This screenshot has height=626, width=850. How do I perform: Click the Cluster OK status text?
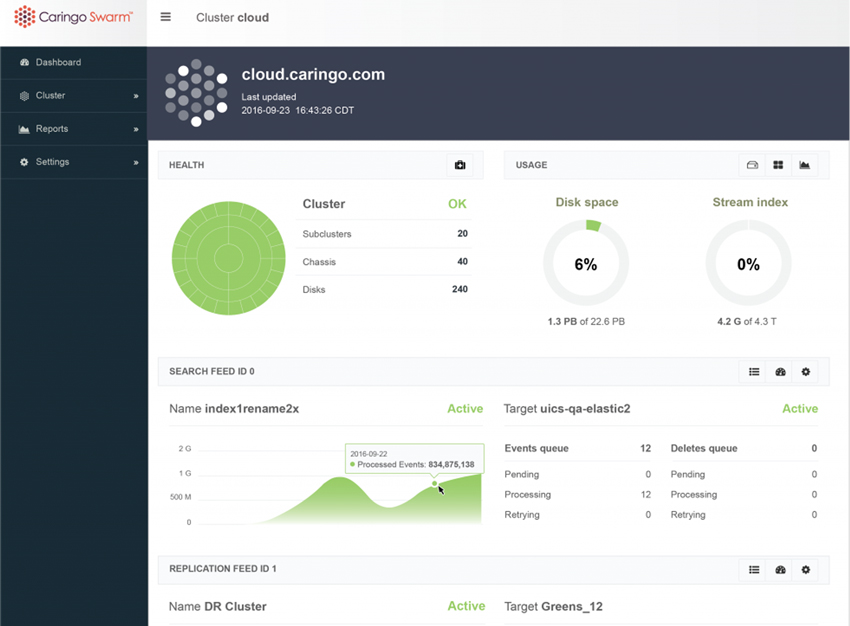[457, 204]
